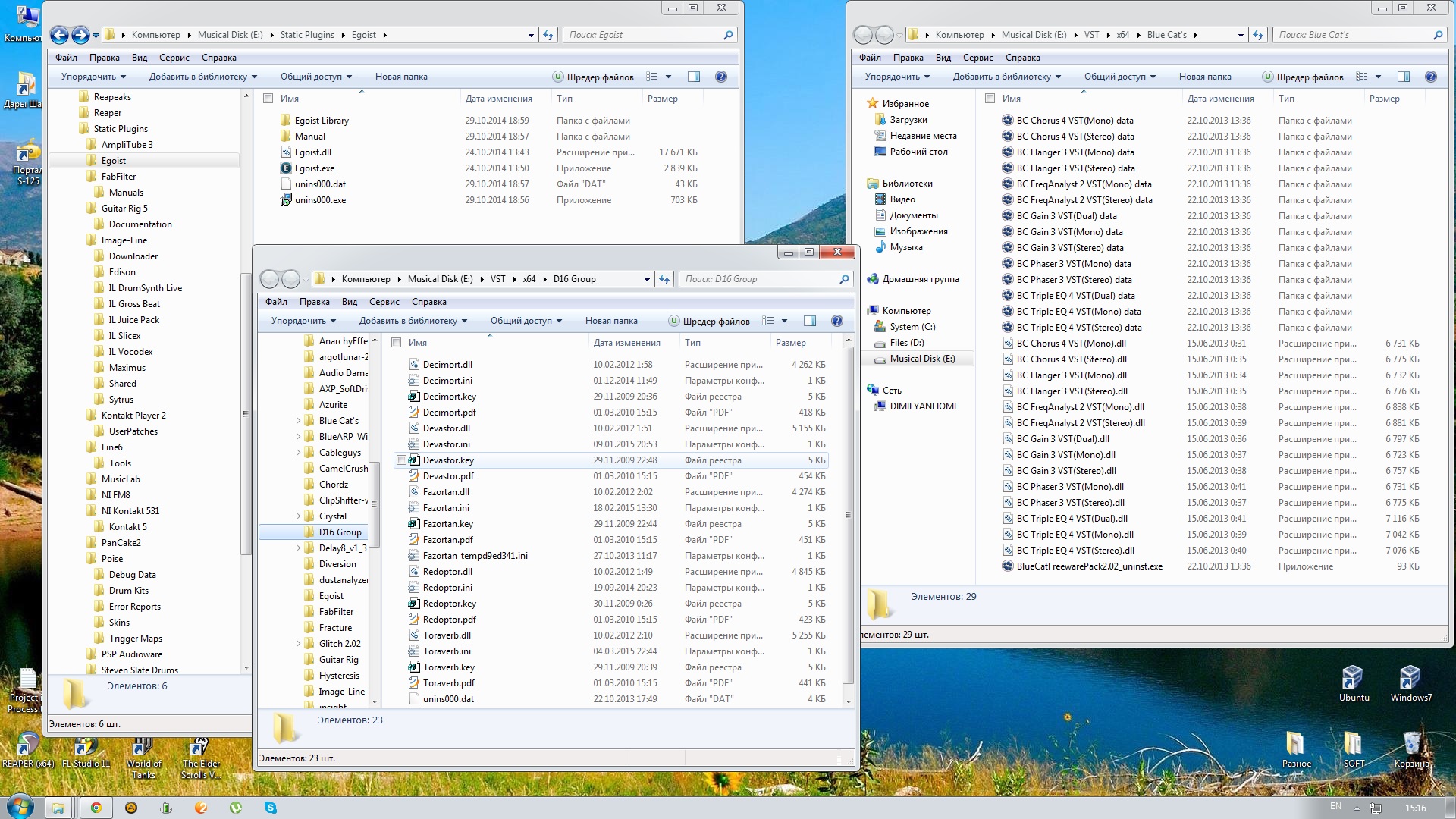The image size is (1456, 819).
Task: Open view options dropdown arrow in Blue Cat's window
Action: [x=1378, y=77]
